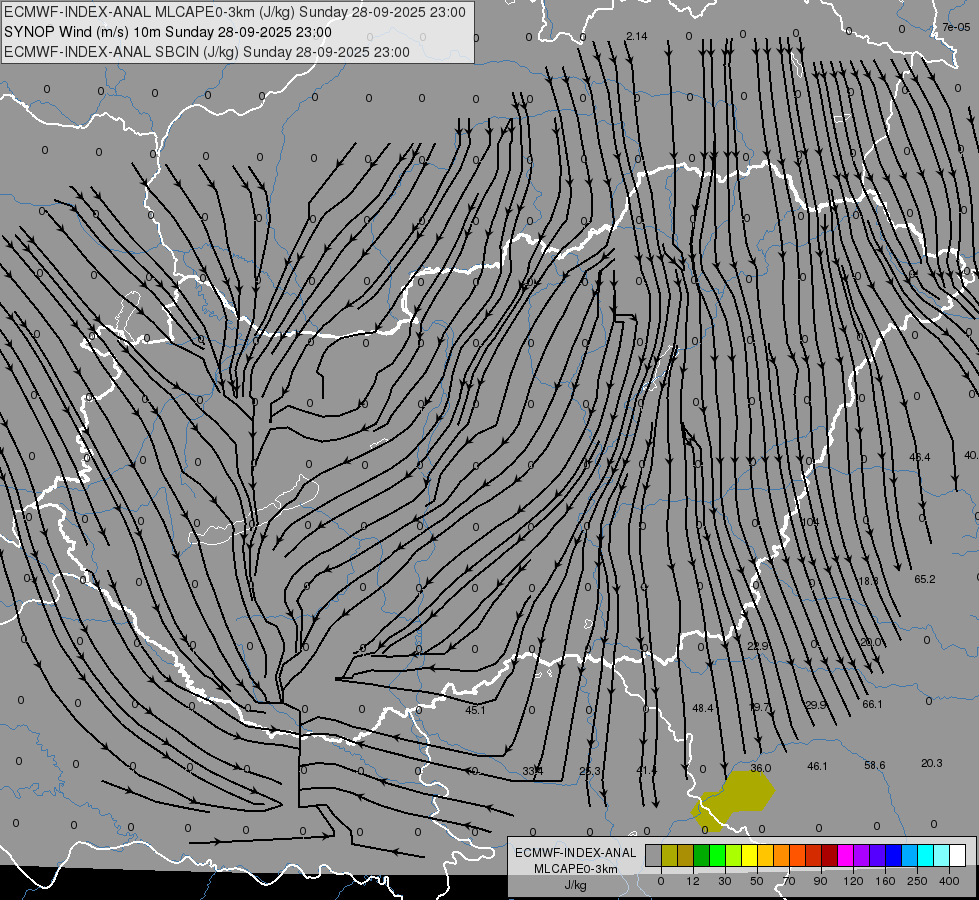This screenshot has width=979, height=900.
Task: Click the legend tick value 160
Action: (885, 881)
